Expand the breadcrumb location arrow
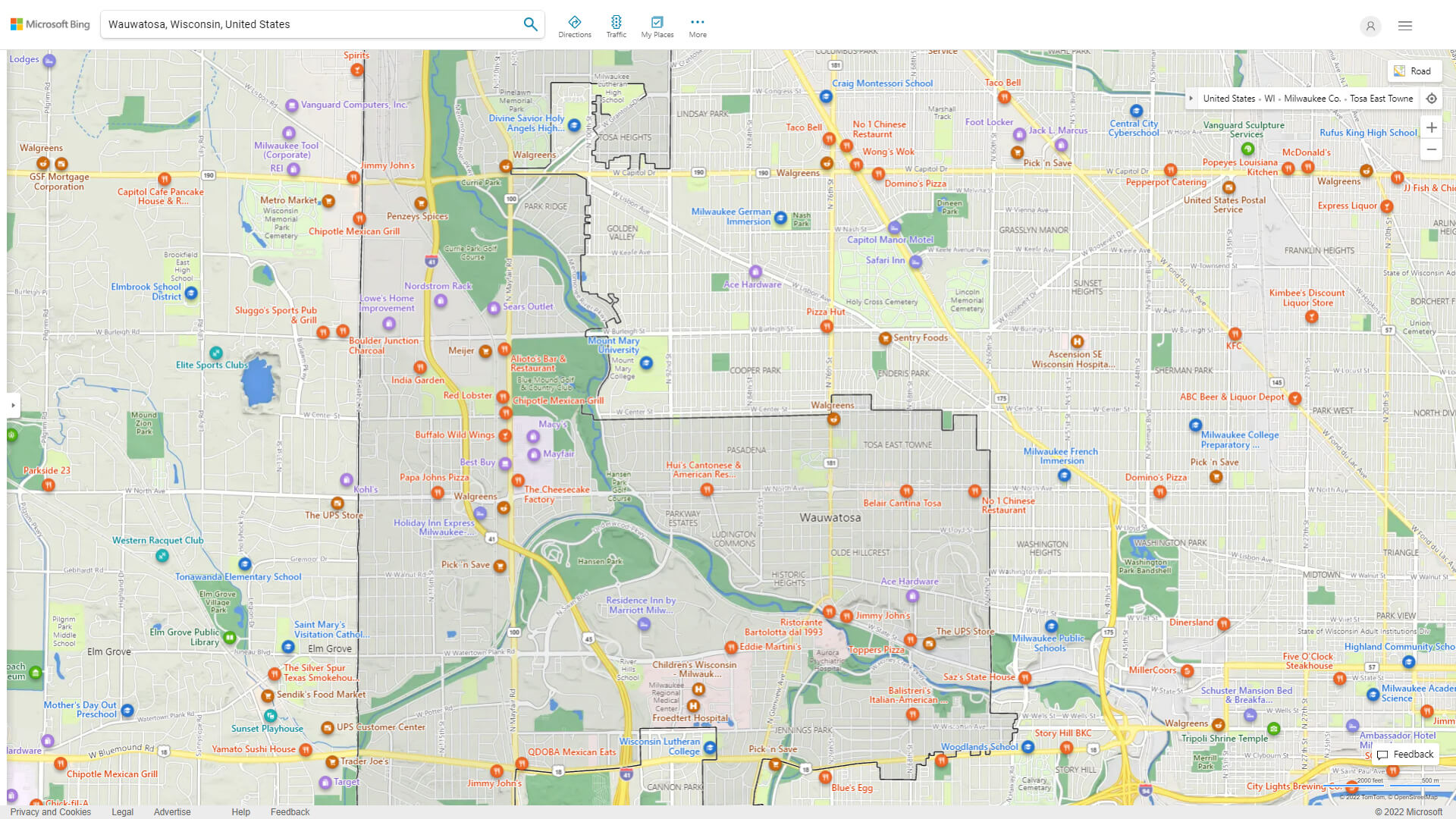 pyautogui.click(x=1191, y=99)
